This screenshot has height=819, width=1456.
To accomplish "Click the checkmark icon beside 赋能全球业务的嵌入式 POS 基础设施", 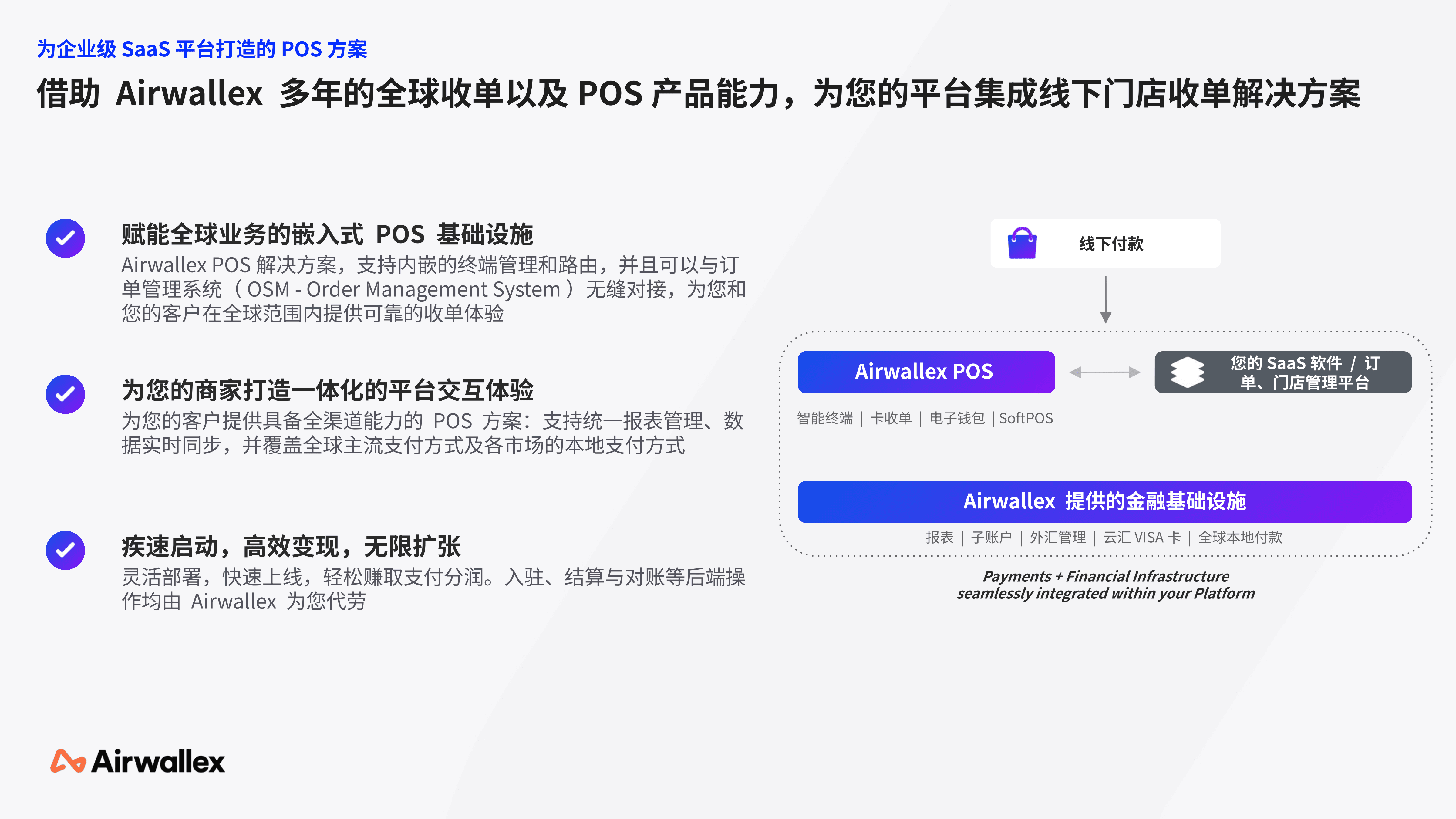I will (66, 238).
